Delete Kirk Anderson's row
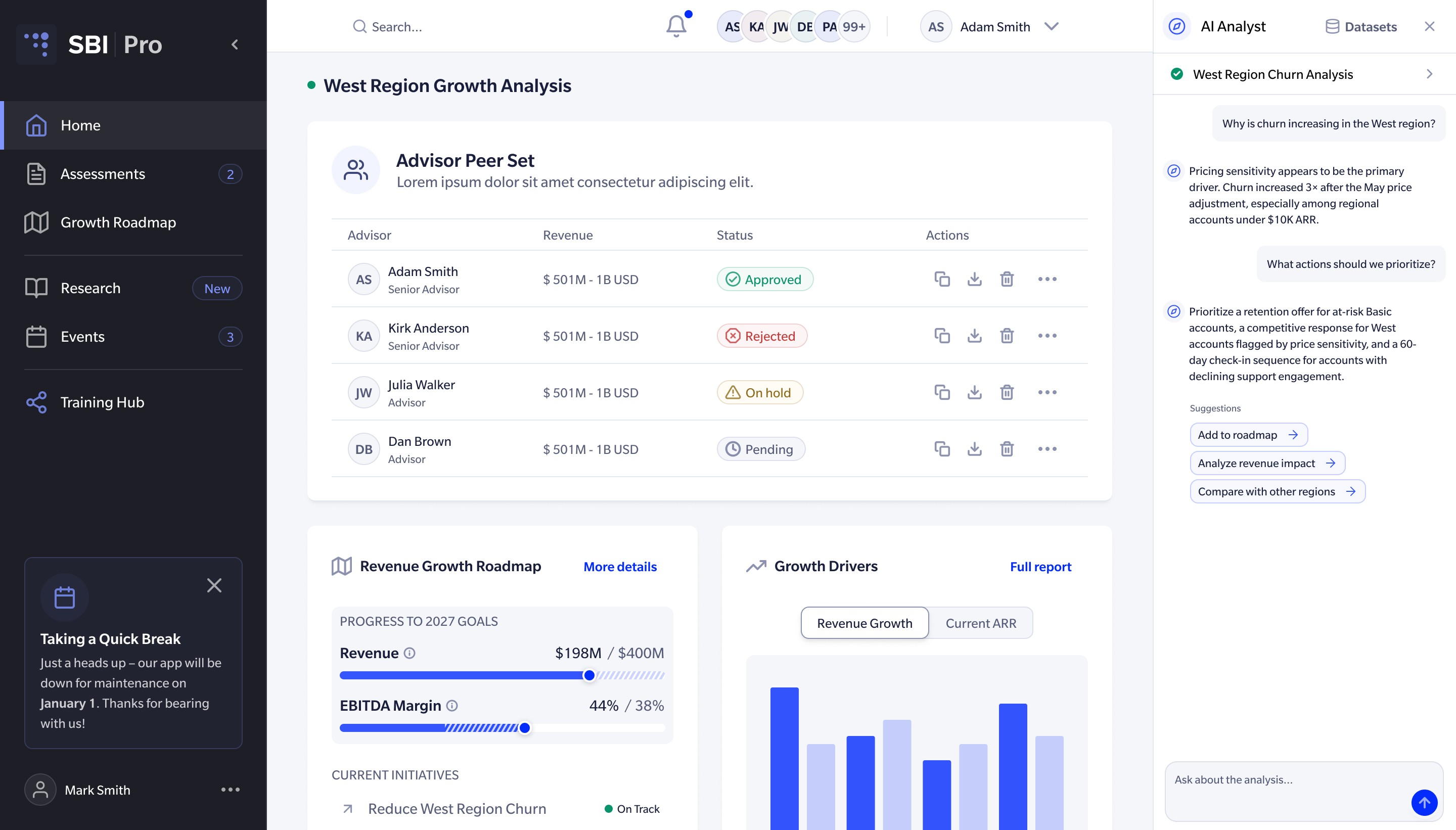Image resolution: width=1456 pixels, height=830 pixels. coord(1007,335)
